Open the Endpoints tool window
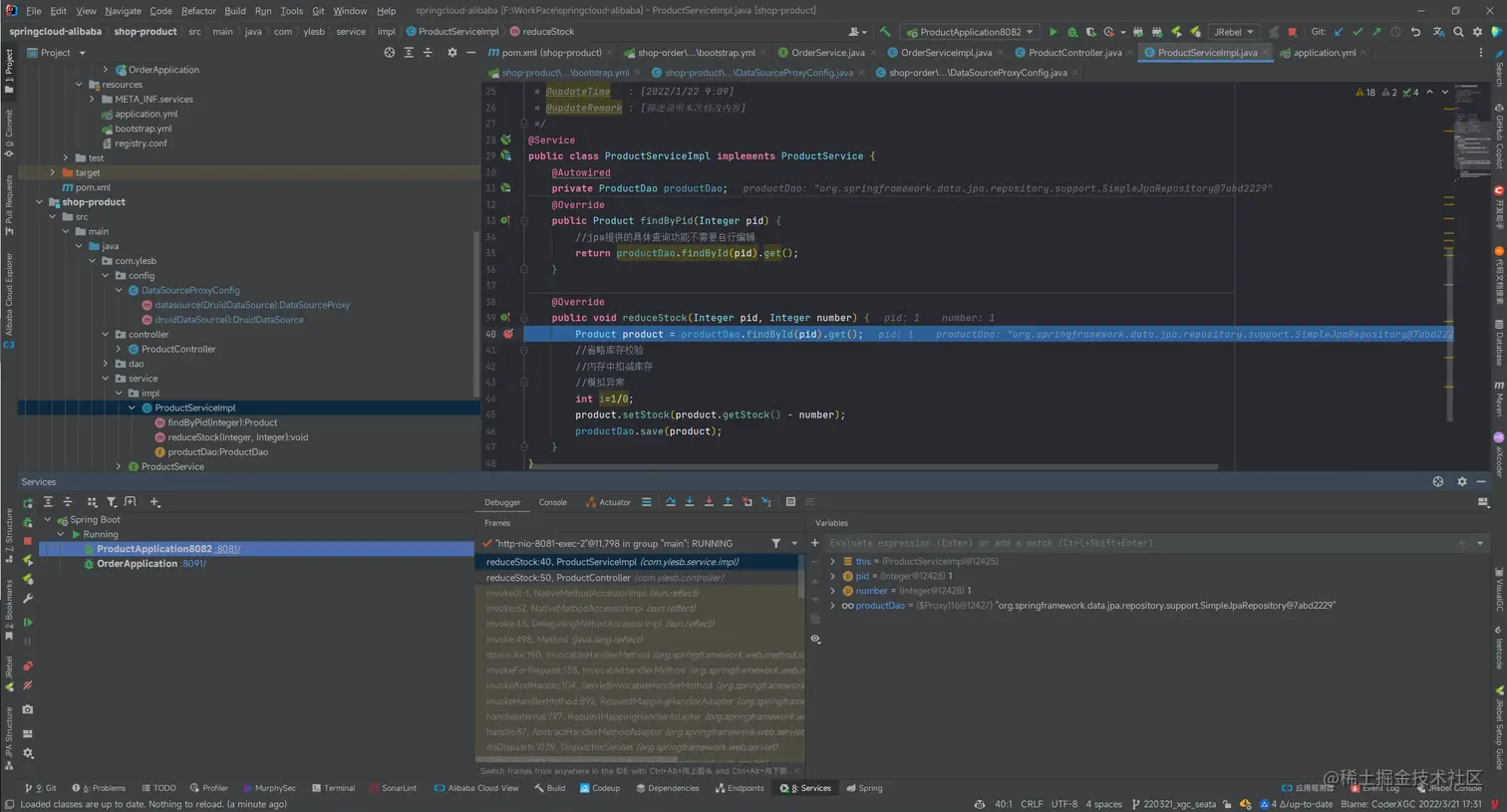 (x=739, y=788)
